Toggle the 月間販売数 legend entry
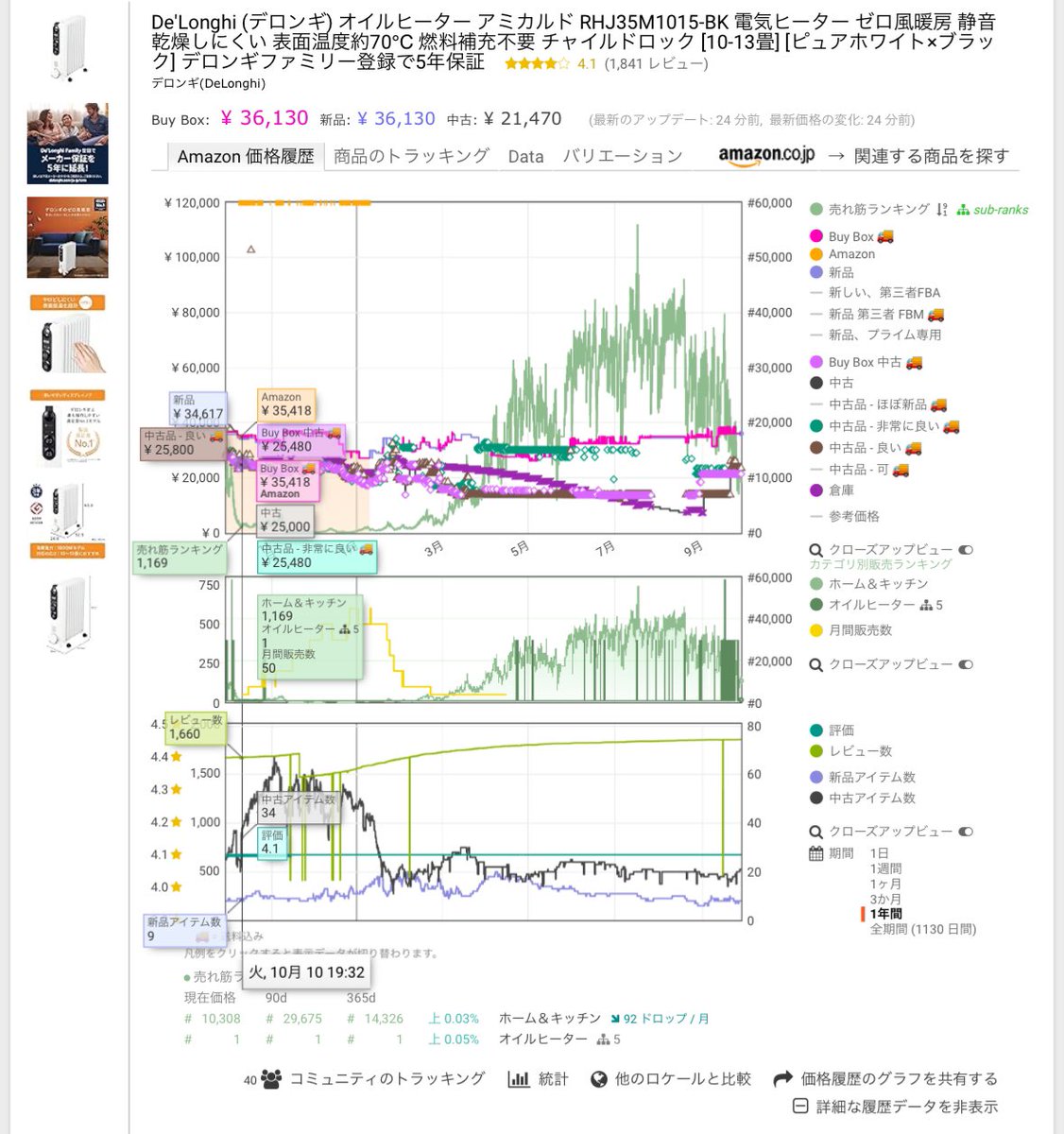 pos(850,630)
